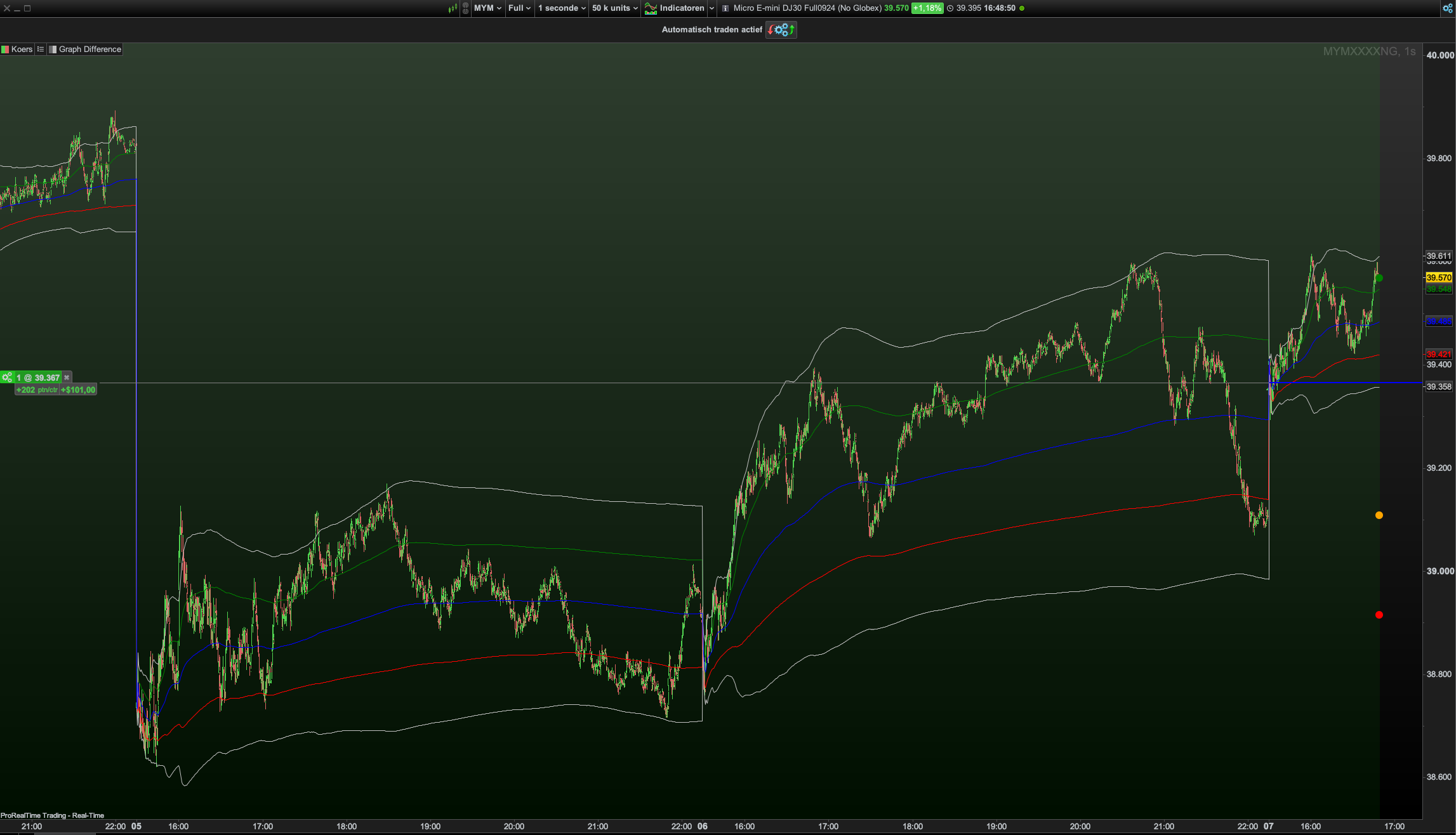The image size is (1456, 835).
Task: Change the 1 seconde timeframe dropdown
Action: click(x=562, y=8)
